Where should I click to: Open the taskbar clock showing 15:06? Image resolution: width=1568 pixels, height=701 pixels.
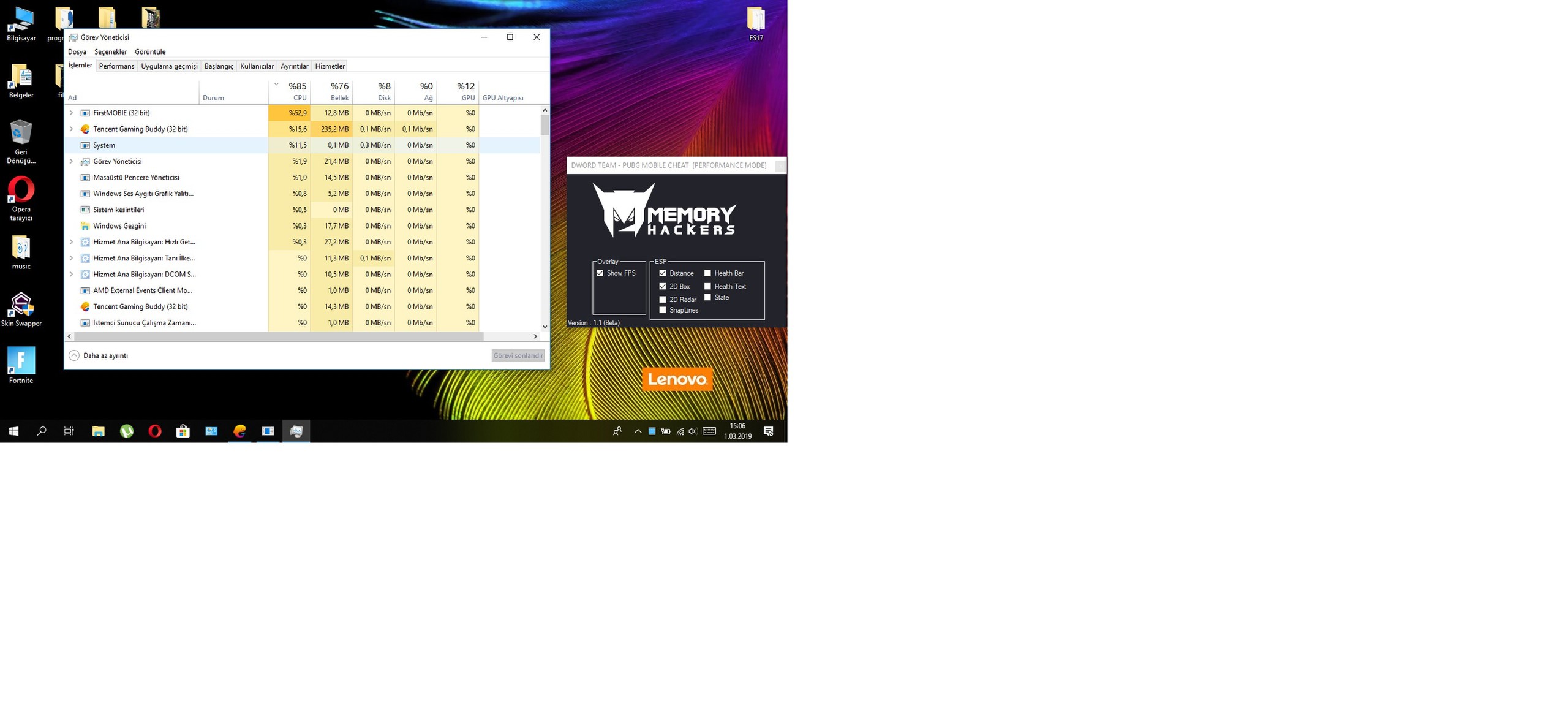pyautogui.click(x=737, y=431)
